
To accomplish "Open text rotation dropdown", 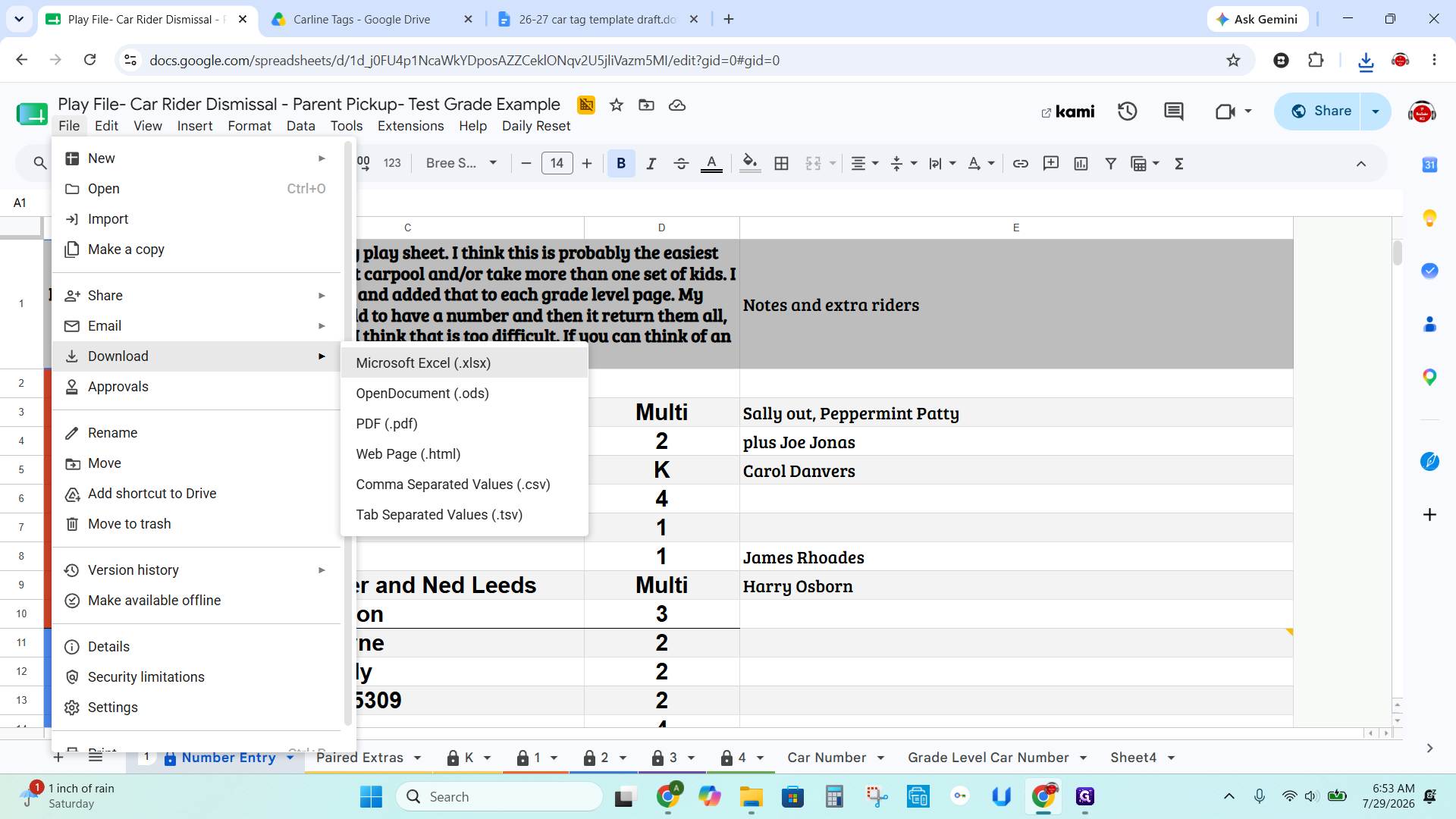I will (981, 163).
